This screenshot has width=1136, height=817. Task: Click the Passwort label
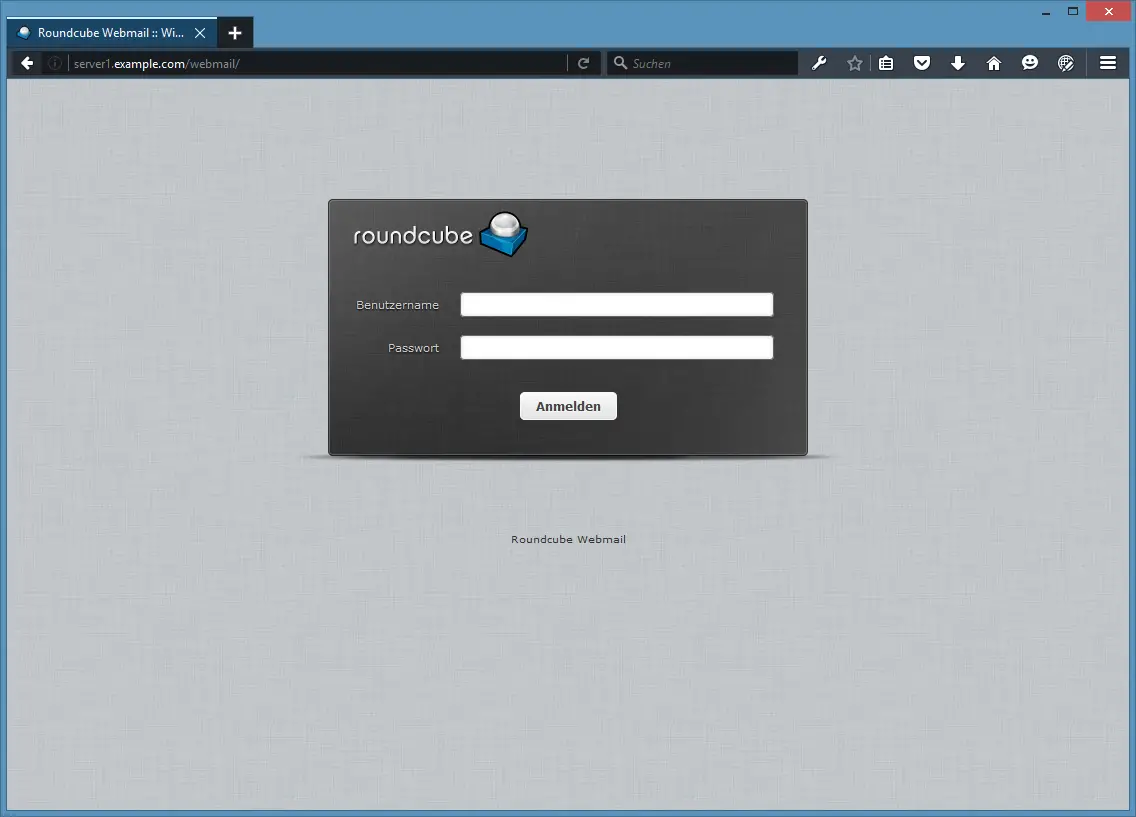(x=413, y=348)
